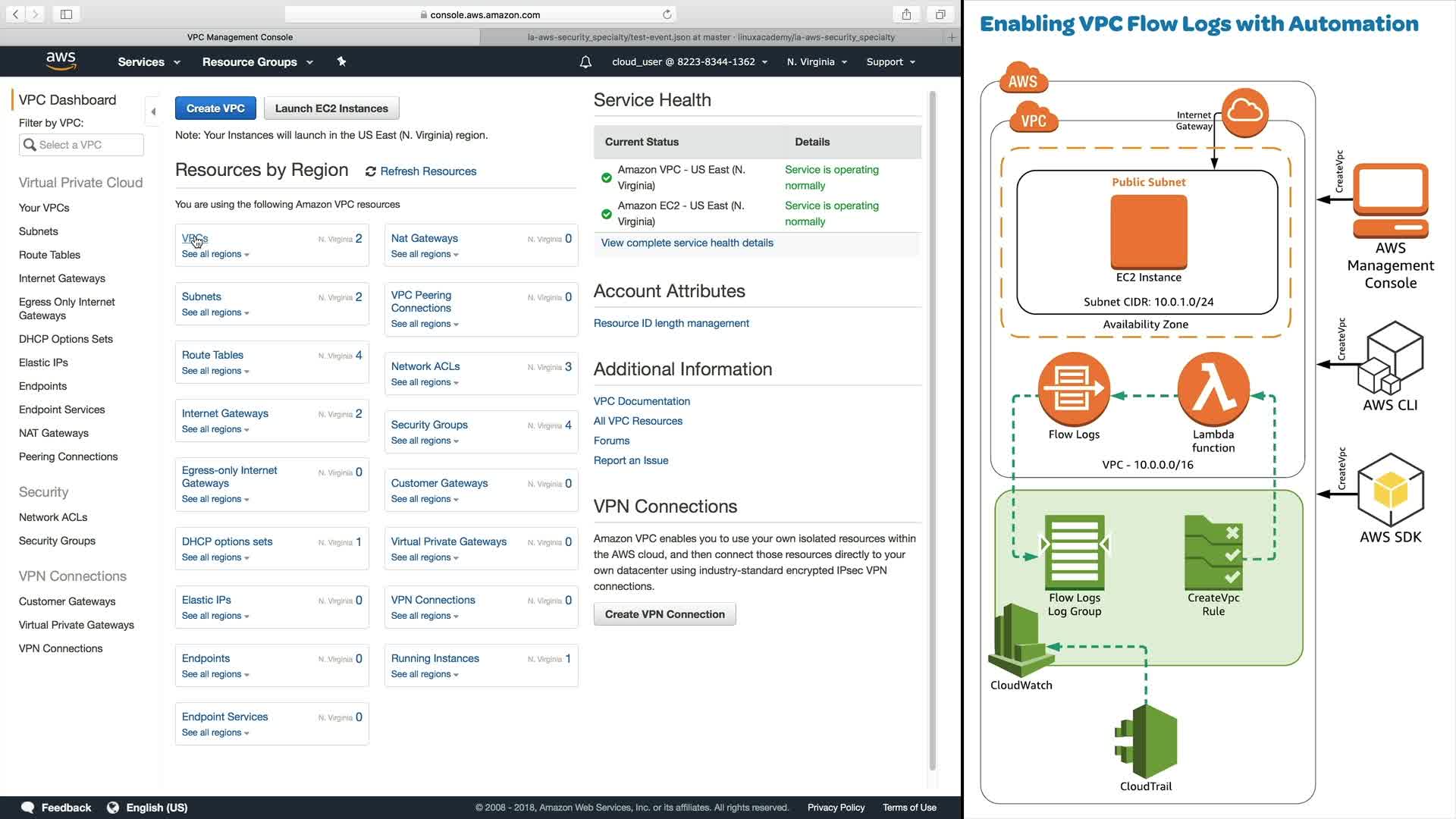Screen dimensions: 1456x819
Task: Collapse the left navigation pane arrow
Action: coord(153,111)
